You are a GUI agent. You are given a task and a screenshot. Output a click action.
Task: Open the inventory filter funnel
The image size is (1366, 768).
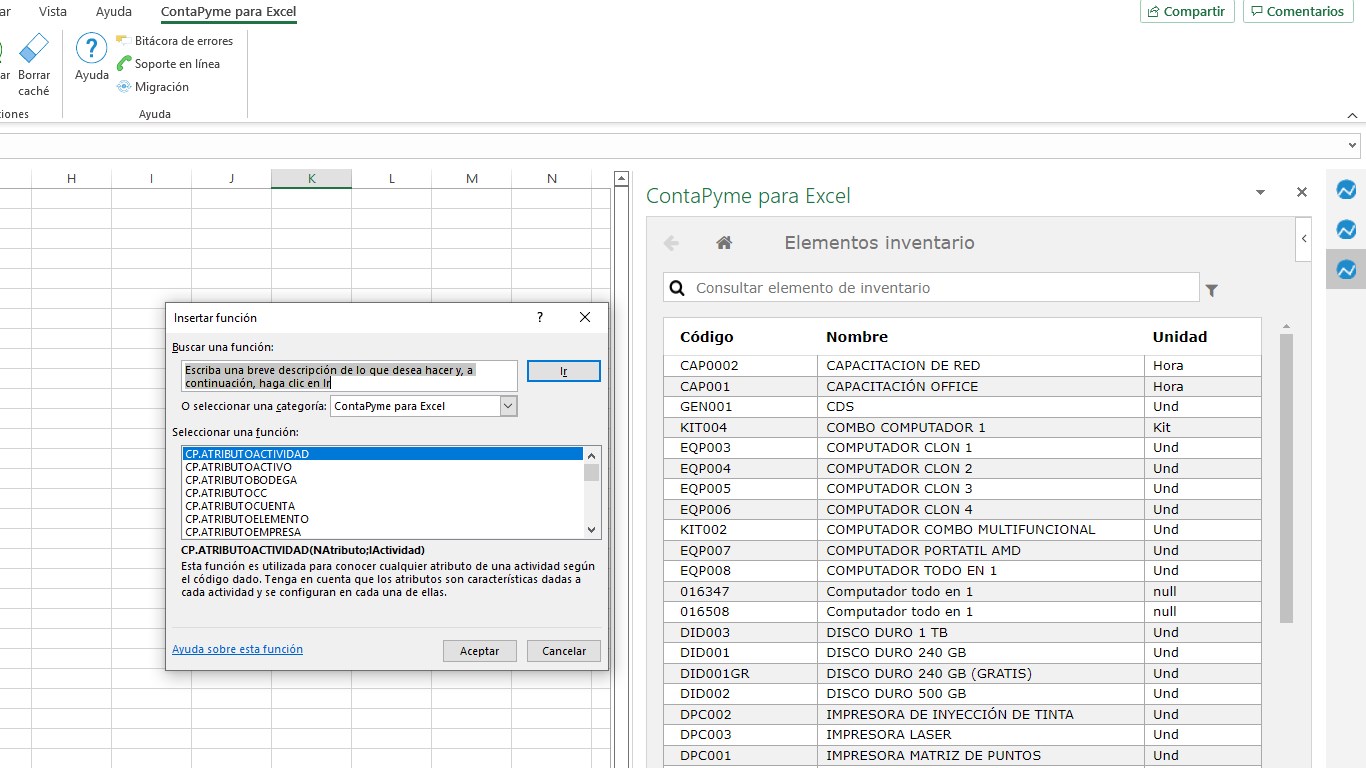pyautogui.click(x=1212, y=291)
